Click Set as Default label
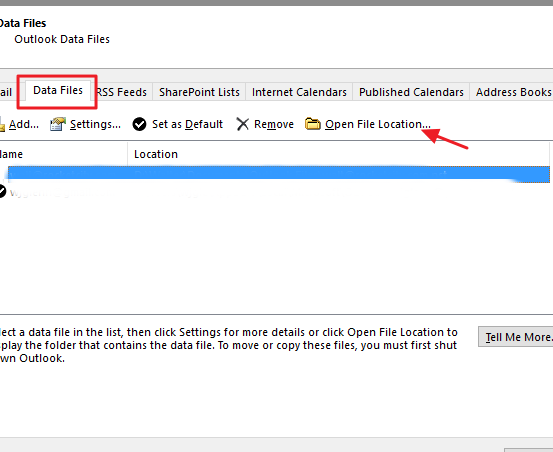 (x=187, y=124)
